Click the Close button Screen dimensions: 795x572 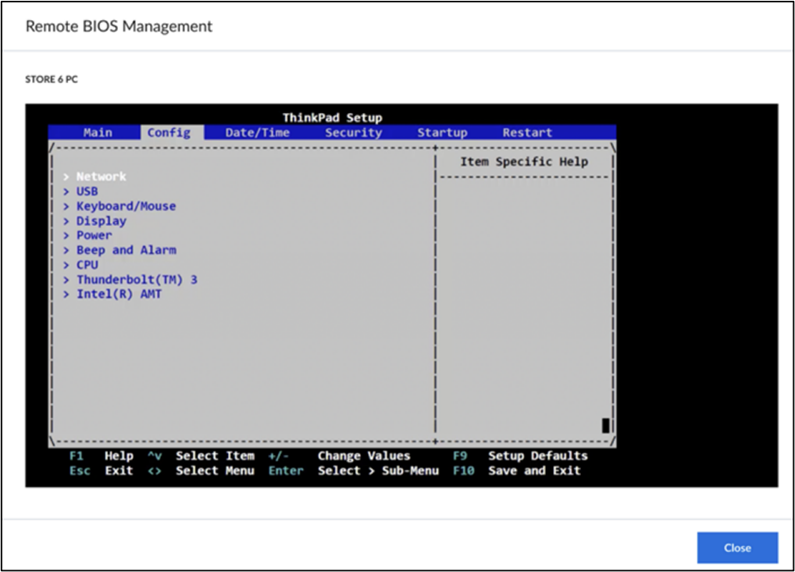(x=737, y=548)
